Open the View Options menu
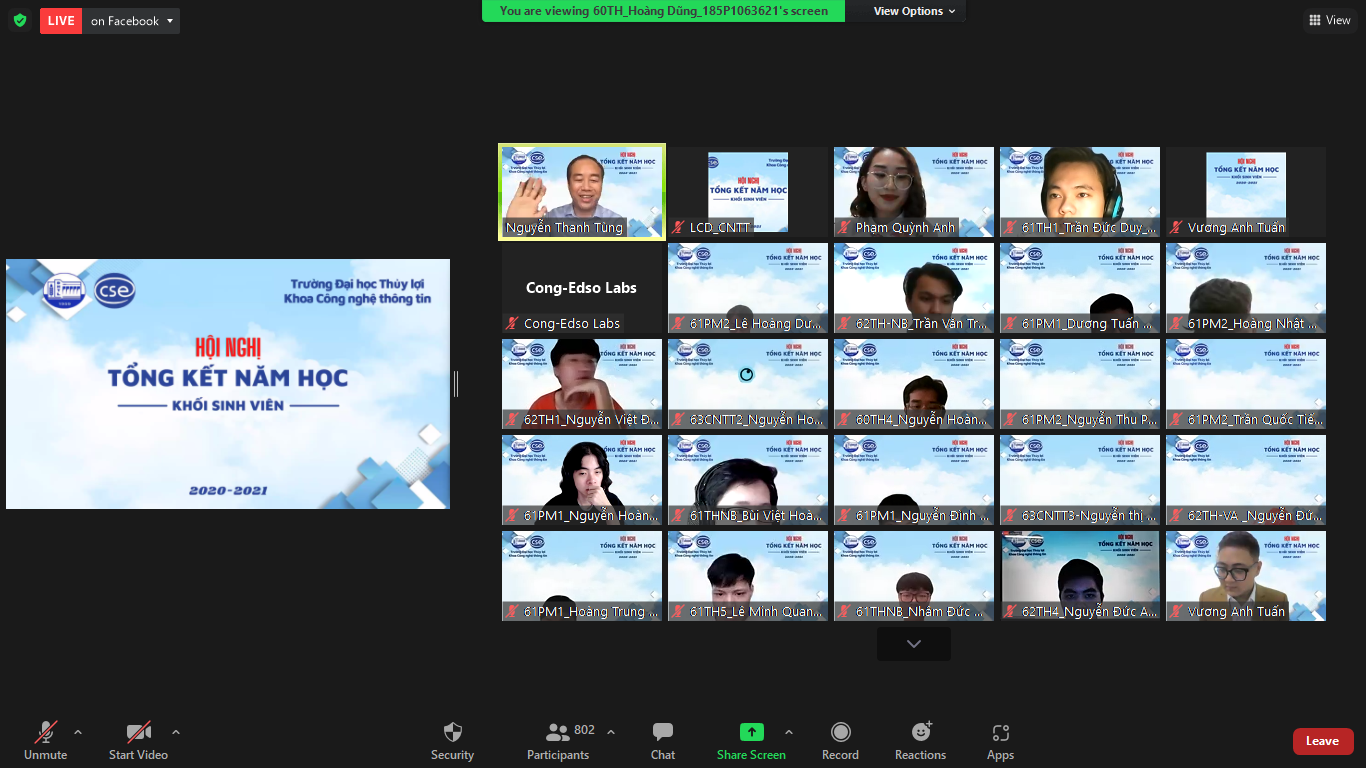1366x768 pixels. click(x=914, y=11)
